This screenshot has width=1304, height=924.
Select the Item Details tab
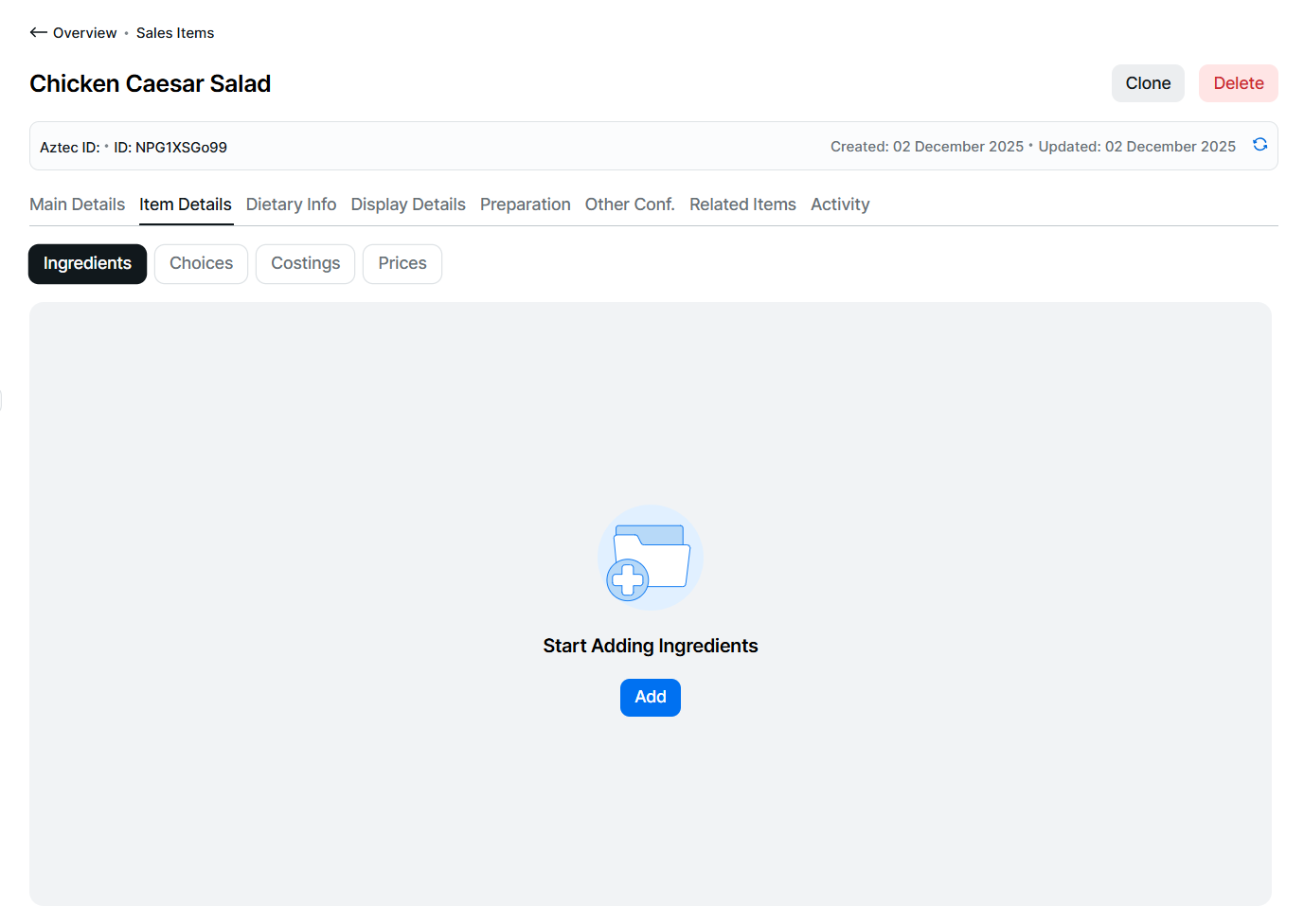point(186,204)
